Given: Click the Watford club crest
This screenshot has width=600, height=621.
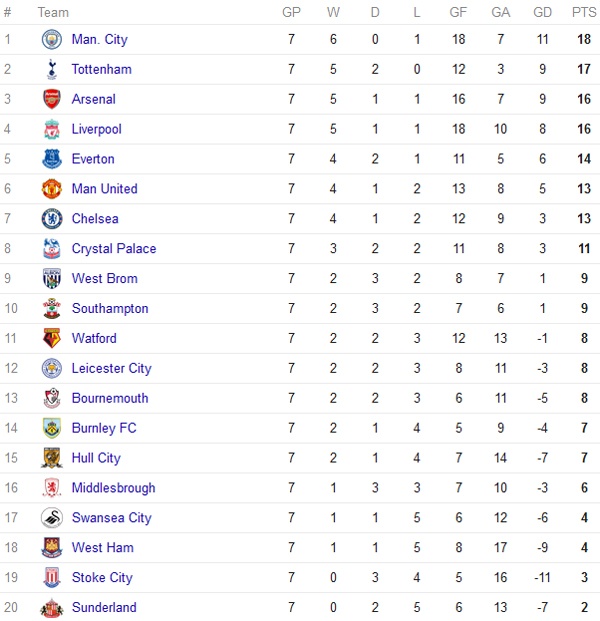Looking at the screenshot, I should 51,339.
